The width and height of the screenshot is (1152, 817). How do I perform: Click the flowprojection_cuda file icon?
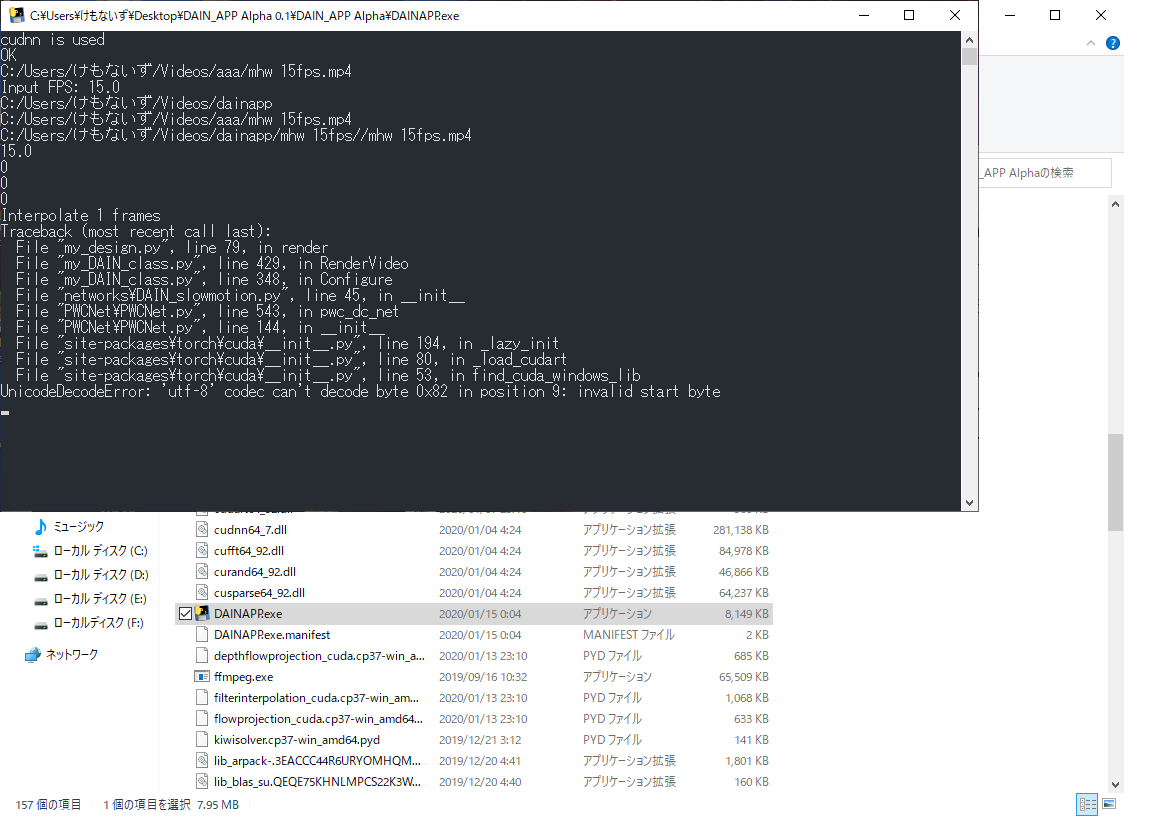click(202, 719)
